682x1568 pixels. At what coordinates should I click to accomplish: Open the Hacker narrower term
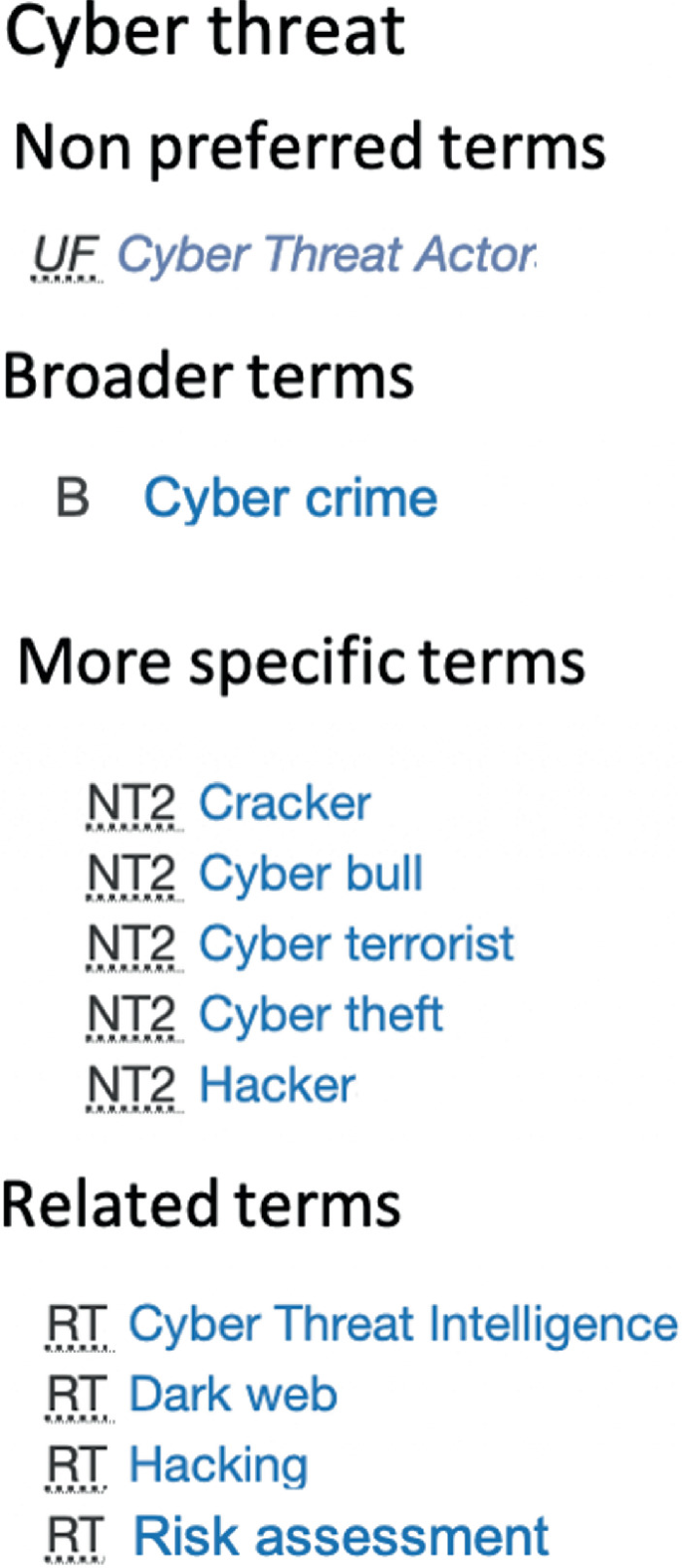click(277, 1085)
